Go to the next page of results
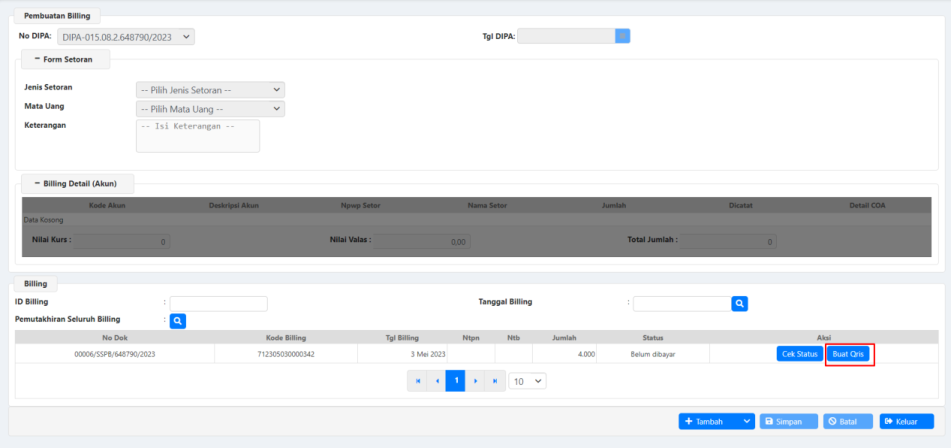 point(475,381)
